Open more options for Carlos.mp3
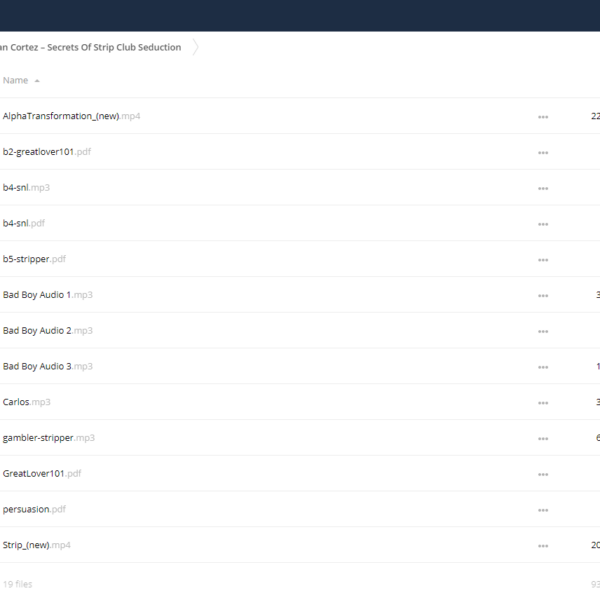 click(x=543, y=403)
